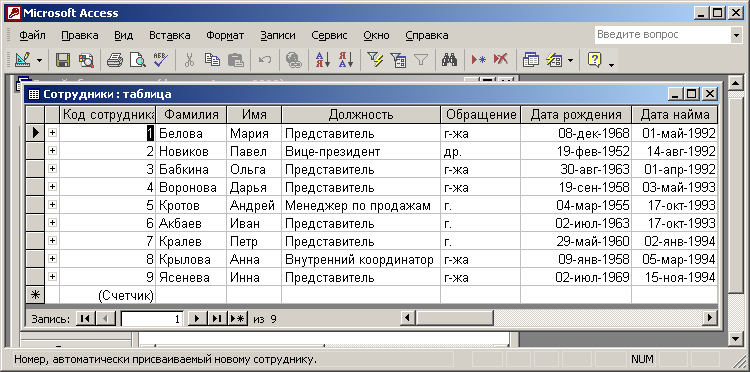Viewport: 750px width, 372px height.
Task: Open the Файл menu
Action: point(33,35)
